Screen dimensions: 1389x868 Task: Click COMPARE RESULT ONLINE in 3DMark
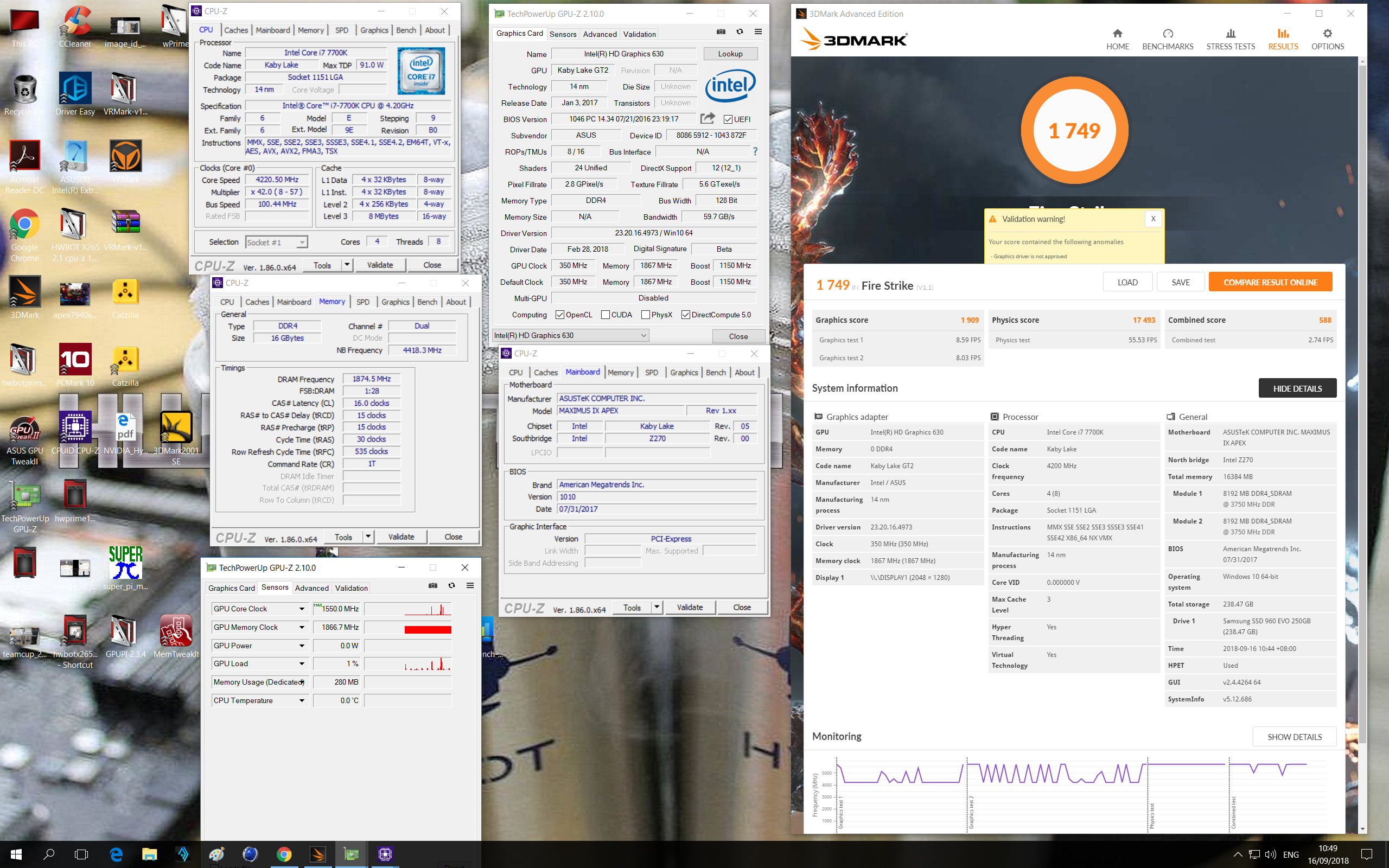(x=1270, y=282)
